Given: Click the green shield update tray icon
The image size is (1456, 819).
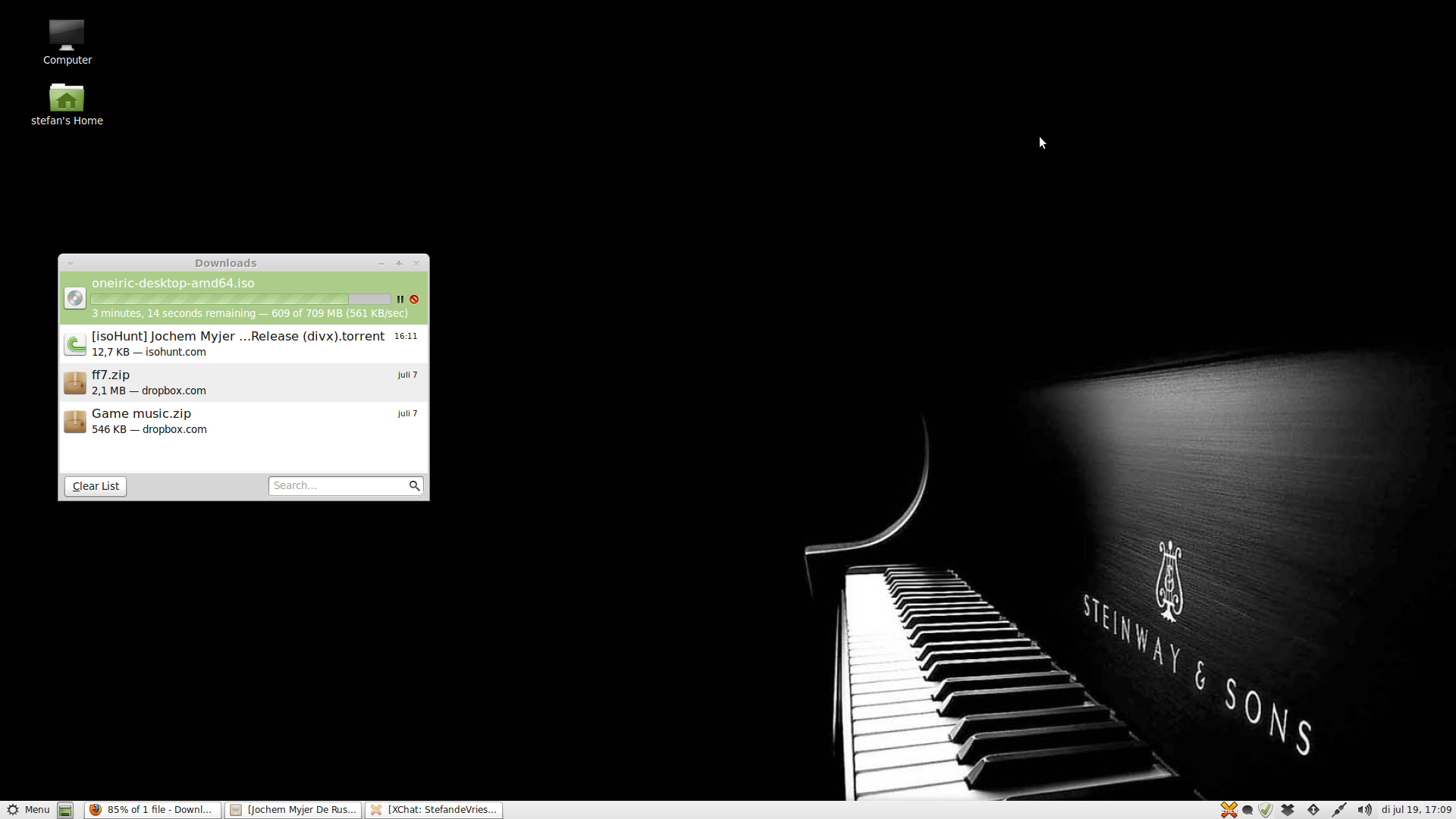Looking at the screenshot, I should tap(1266, 810).
